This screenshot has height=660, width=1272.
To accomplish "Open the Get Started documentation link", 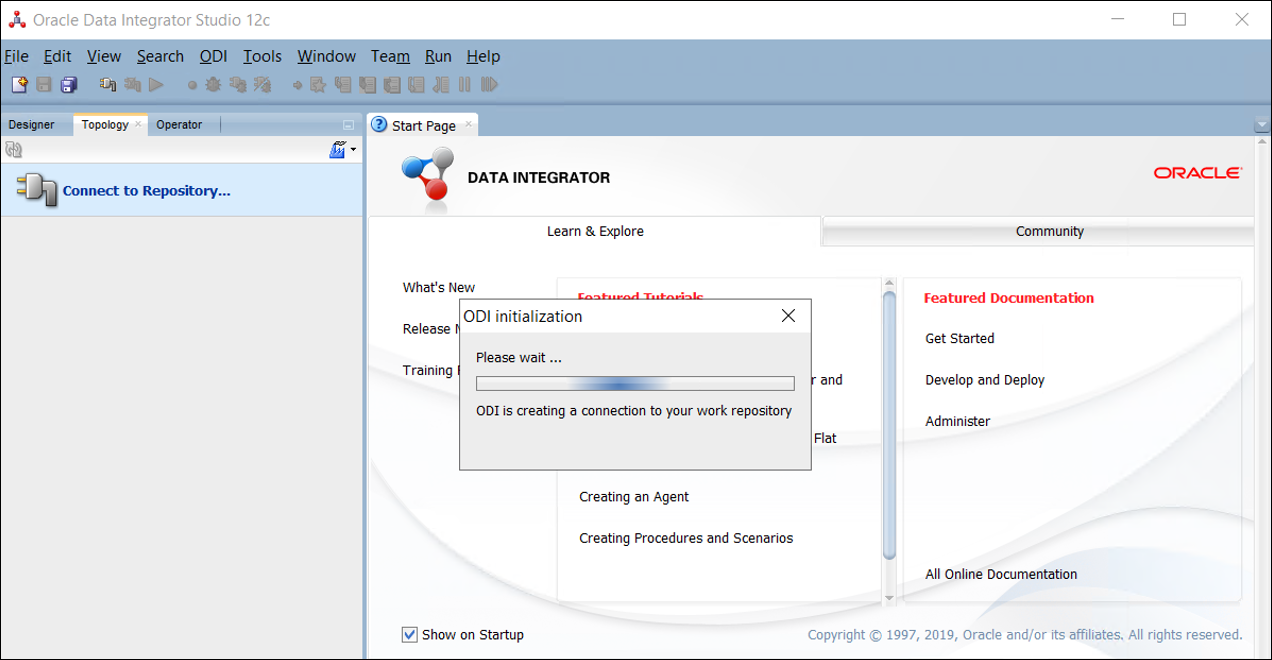I will pos(959,338).
